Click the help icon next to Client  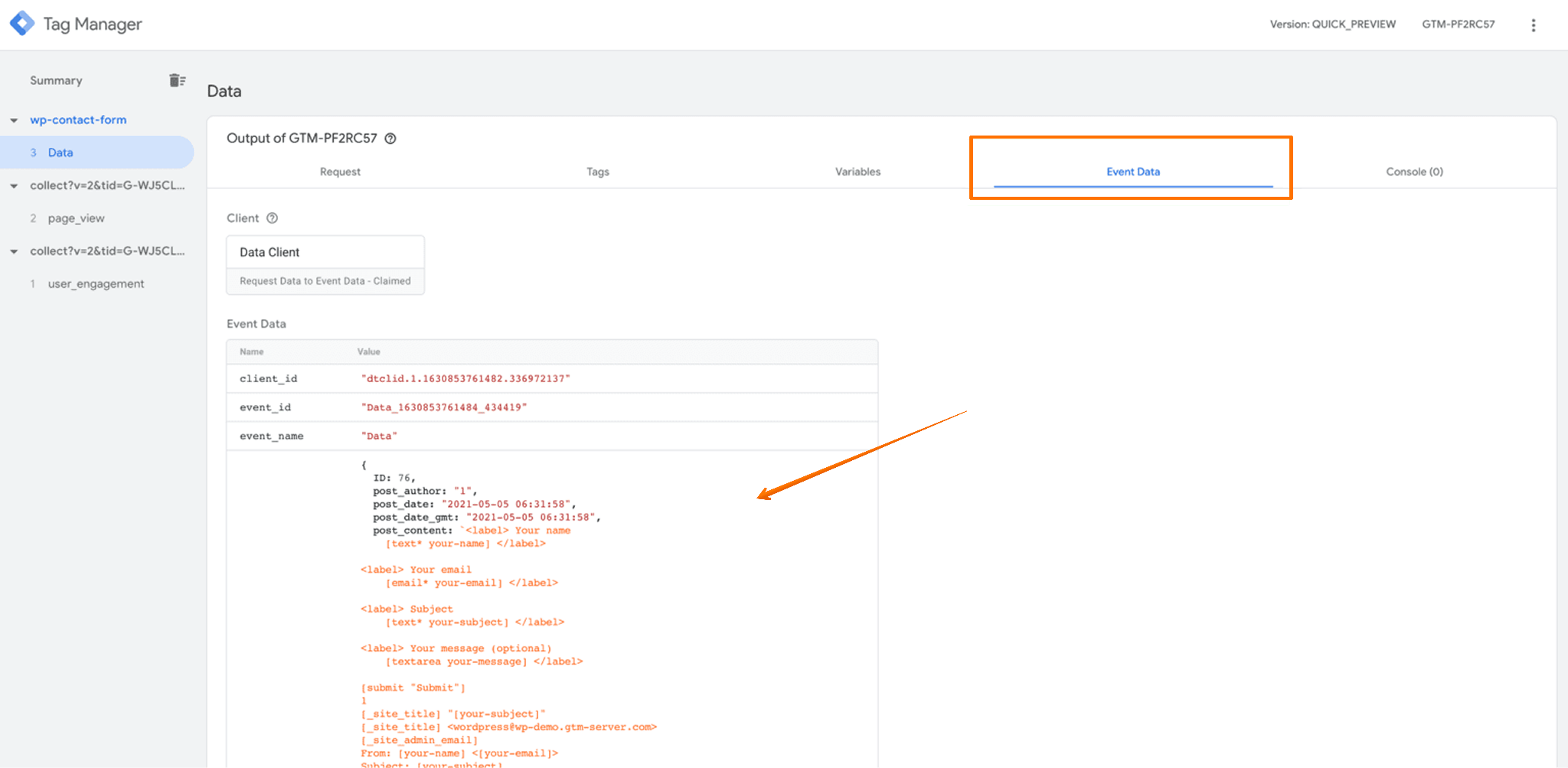tap(272, 218)
